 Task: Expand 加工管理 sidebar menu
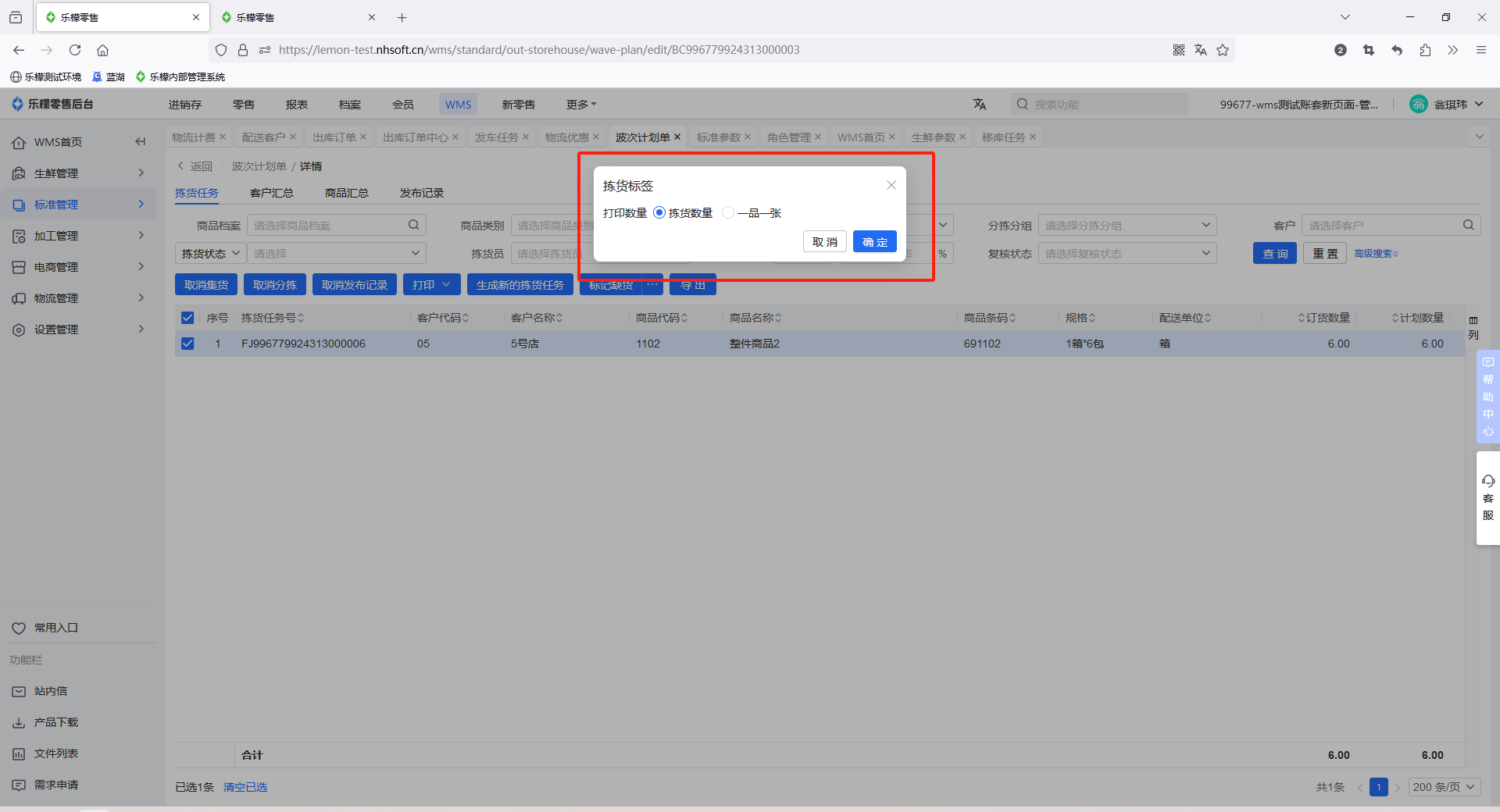click(x=78, y=236)
